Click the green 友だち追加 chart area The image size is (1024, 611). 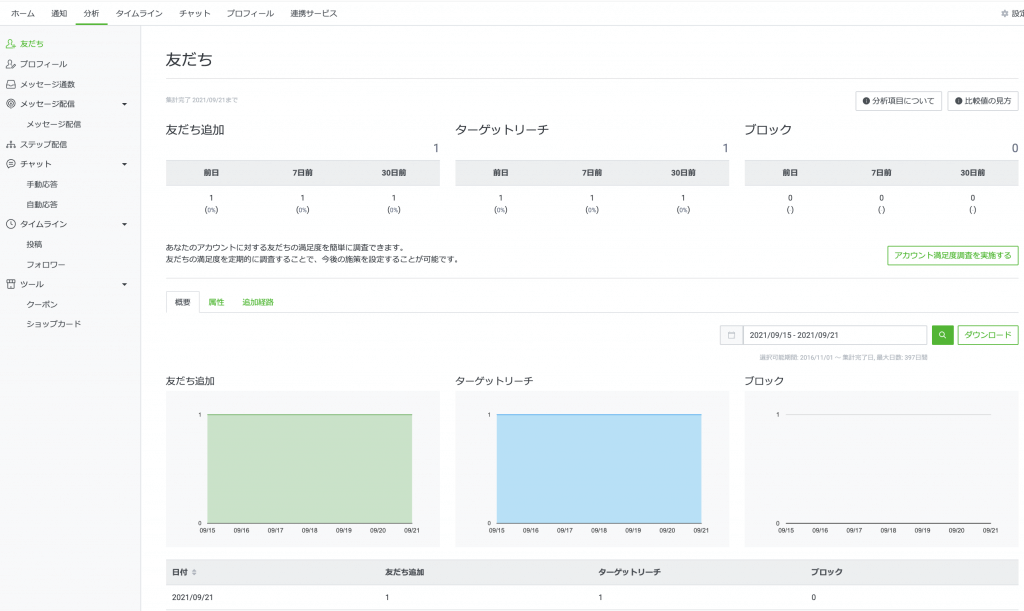point(310,468)
